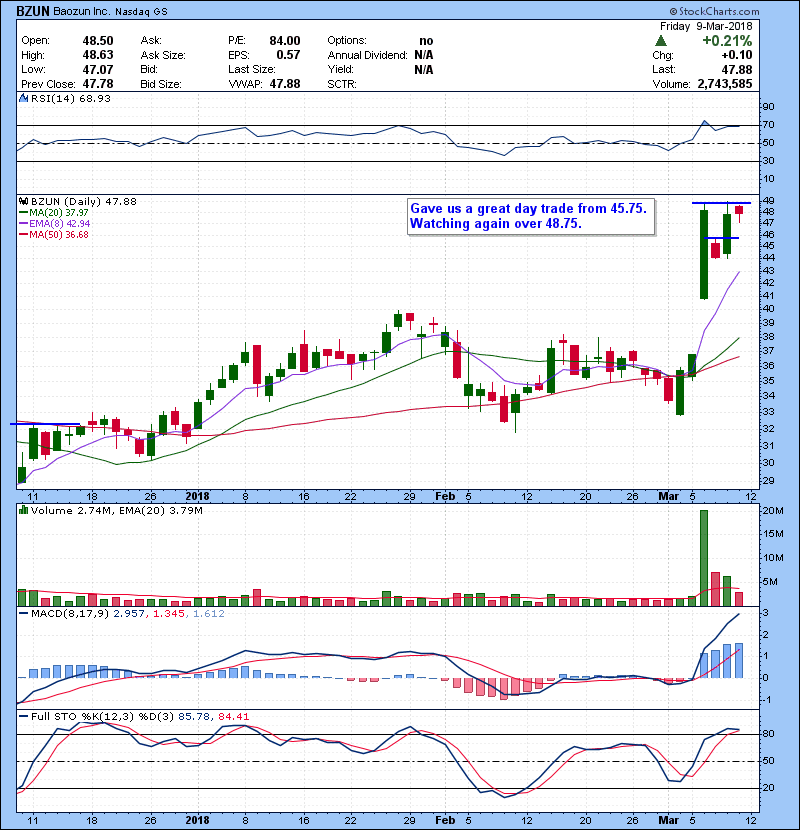Click the Yield label
This screenshot has height=830, width=800.
340,69
